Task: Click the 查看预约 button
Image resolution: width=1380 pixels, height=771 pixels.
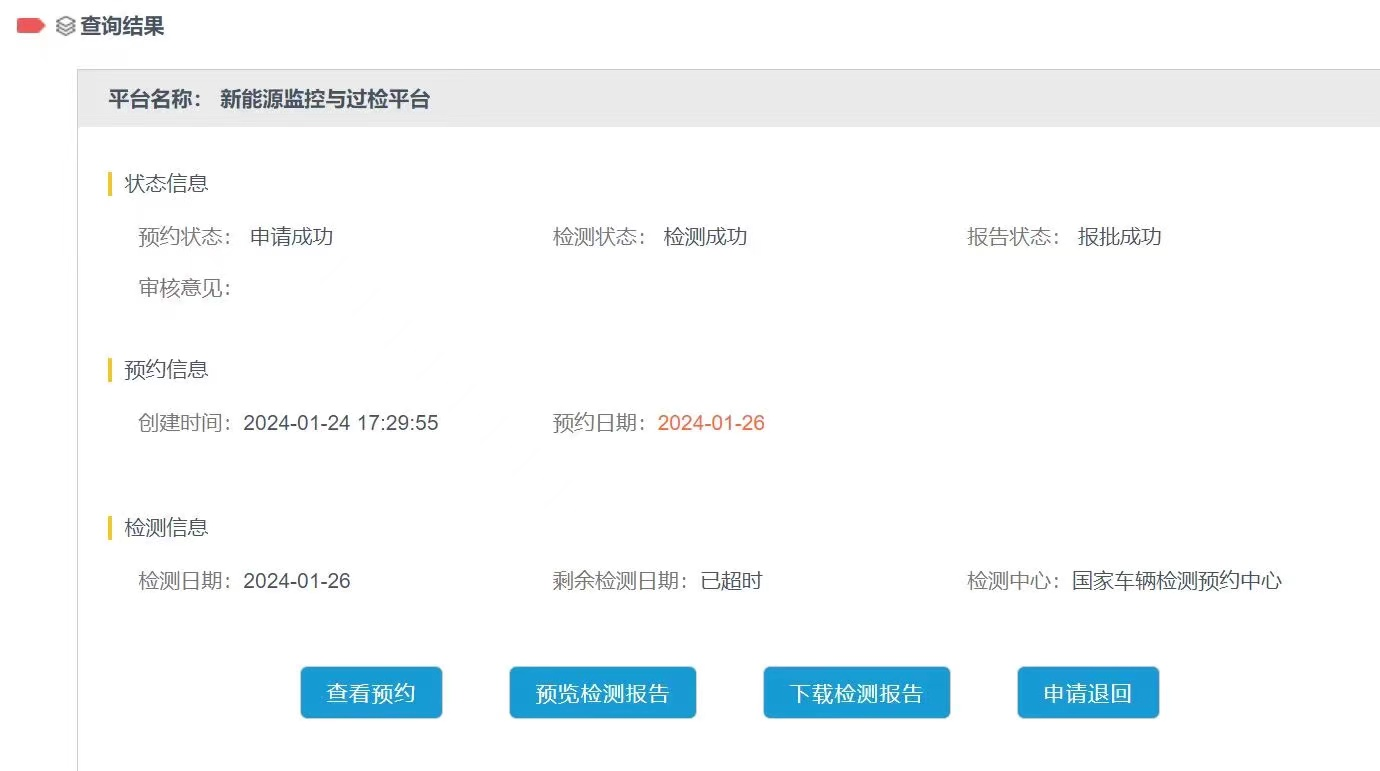Action: (x=371, y=693)
